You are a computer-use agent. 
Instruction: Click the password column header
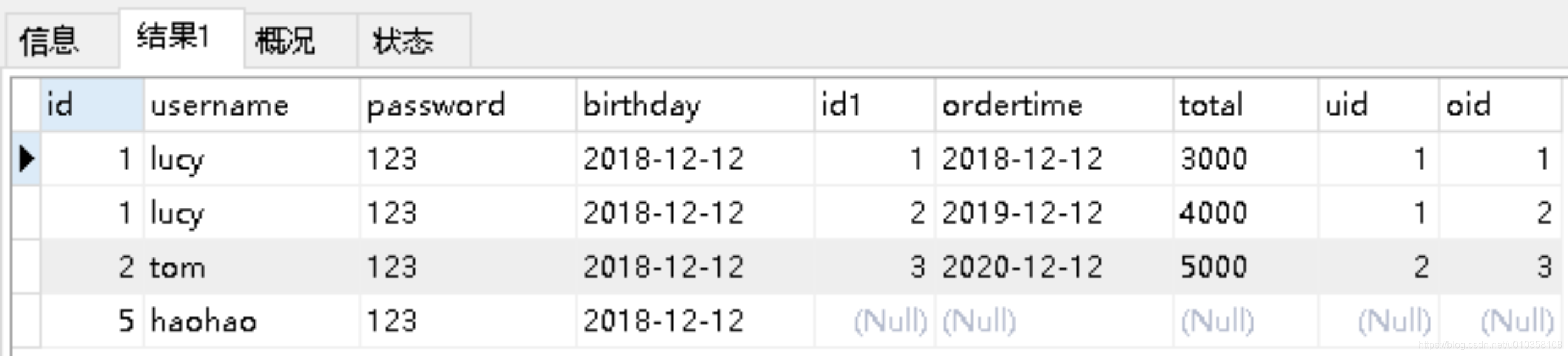pyautogui.click(x=468, y=105)
